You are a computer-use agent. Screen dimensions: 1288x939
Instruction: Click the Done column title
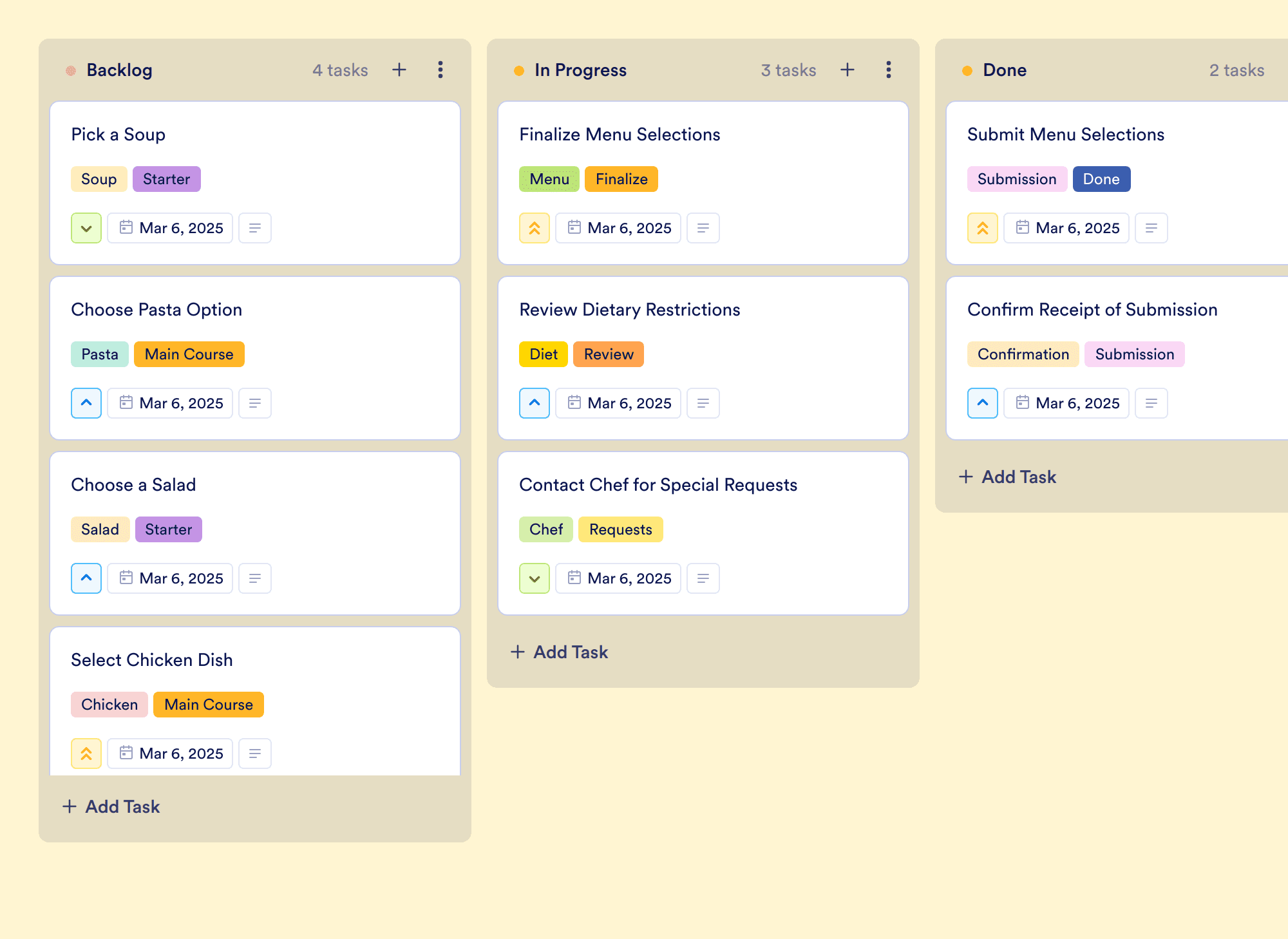tap(1005, 70)
